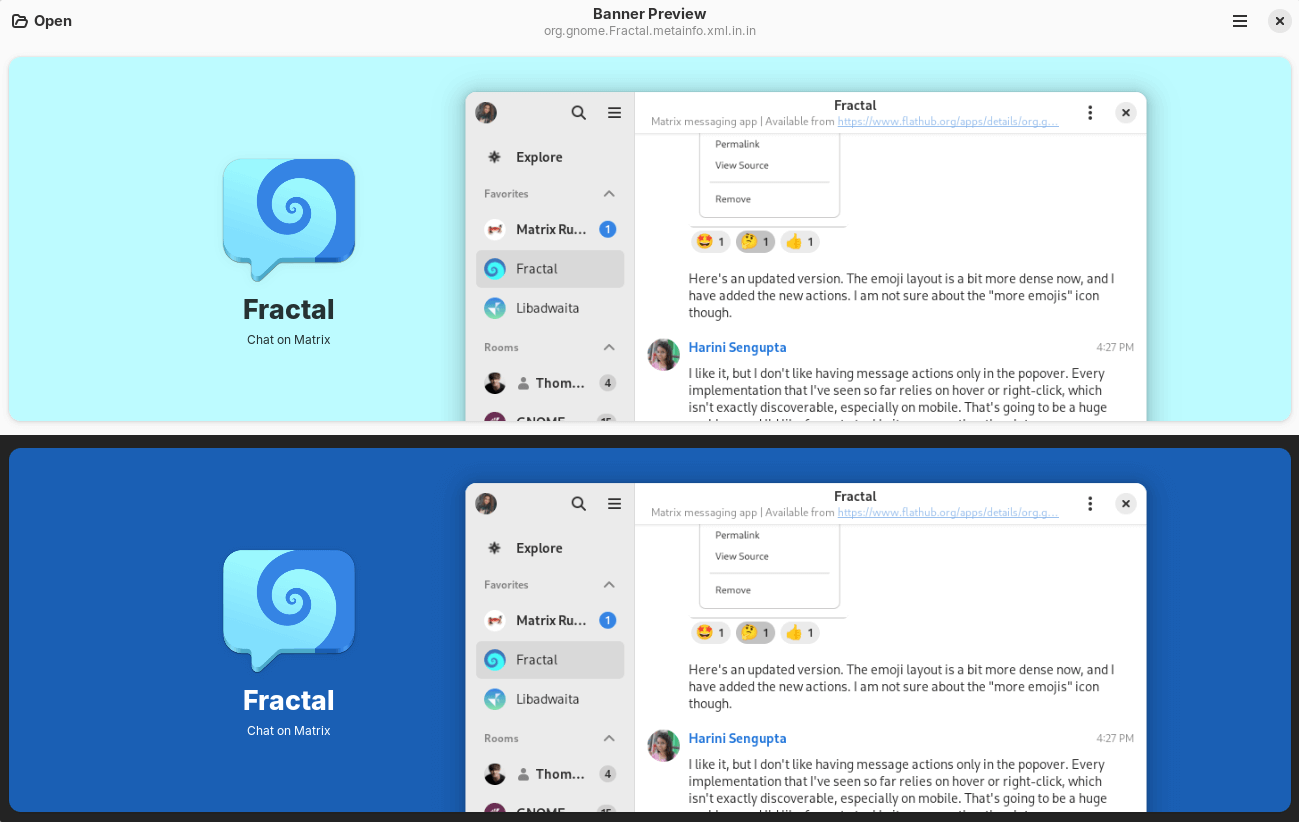Click the "Chat on Matrix" subtitle in the dark banner
Viewport: 1299px width, 822px height.
pos(289,731)
